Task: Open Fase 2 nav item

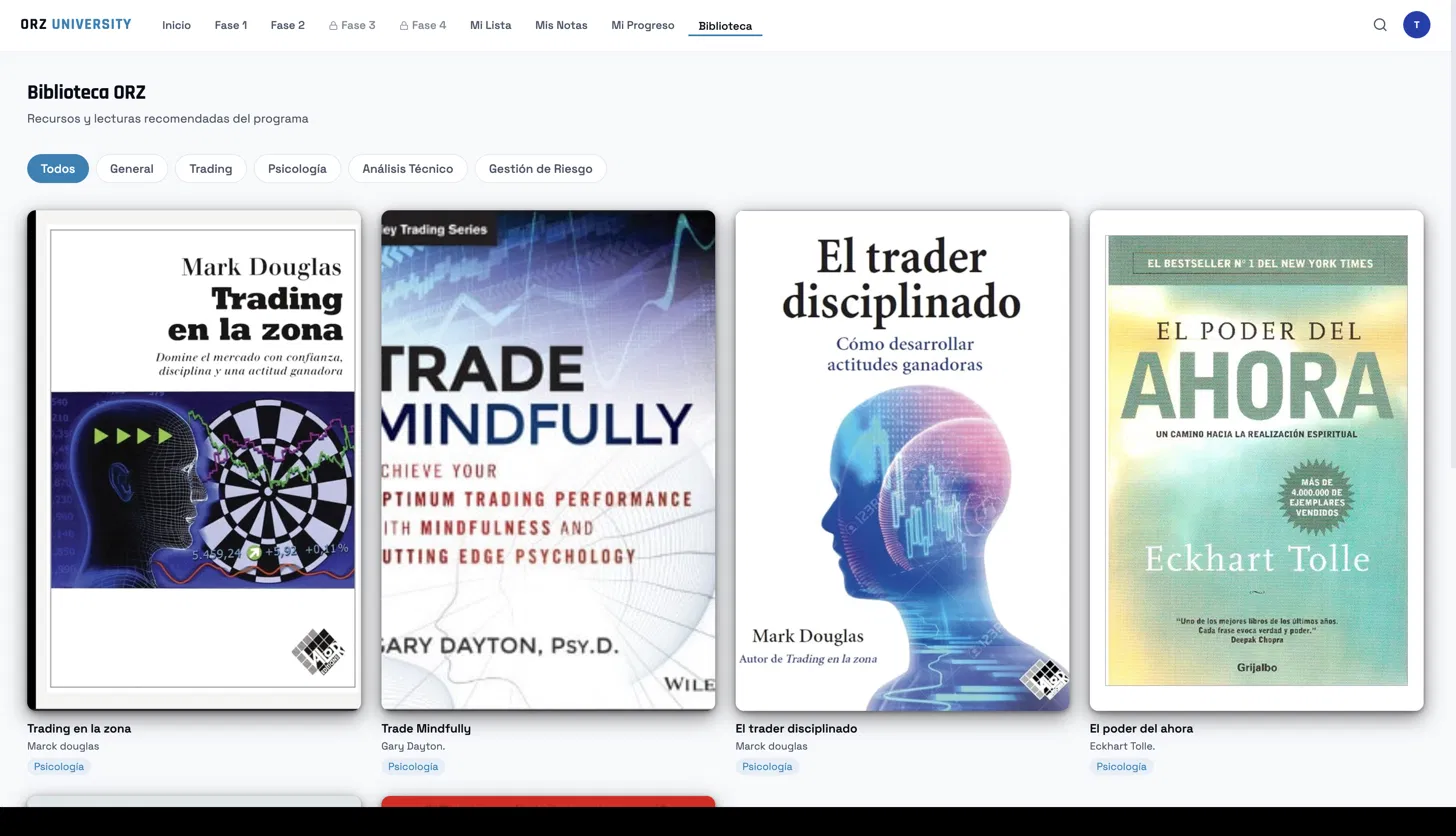Action: (287, 25)
